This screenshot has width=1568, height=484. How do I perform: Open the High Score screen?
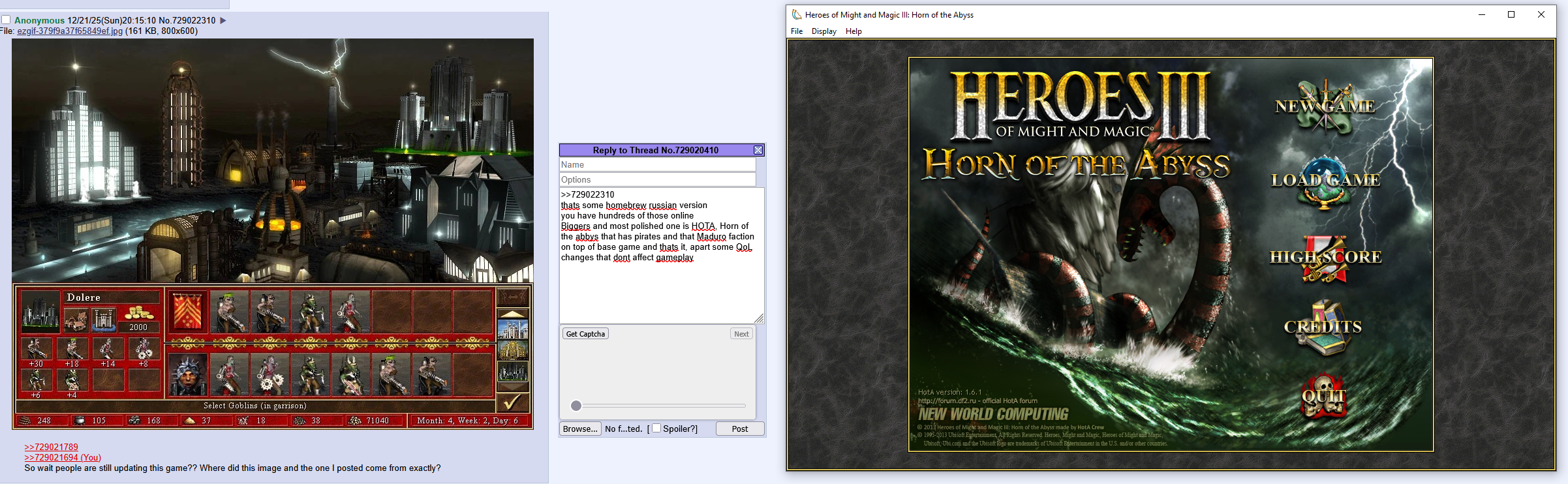(x=1325, y=258)
